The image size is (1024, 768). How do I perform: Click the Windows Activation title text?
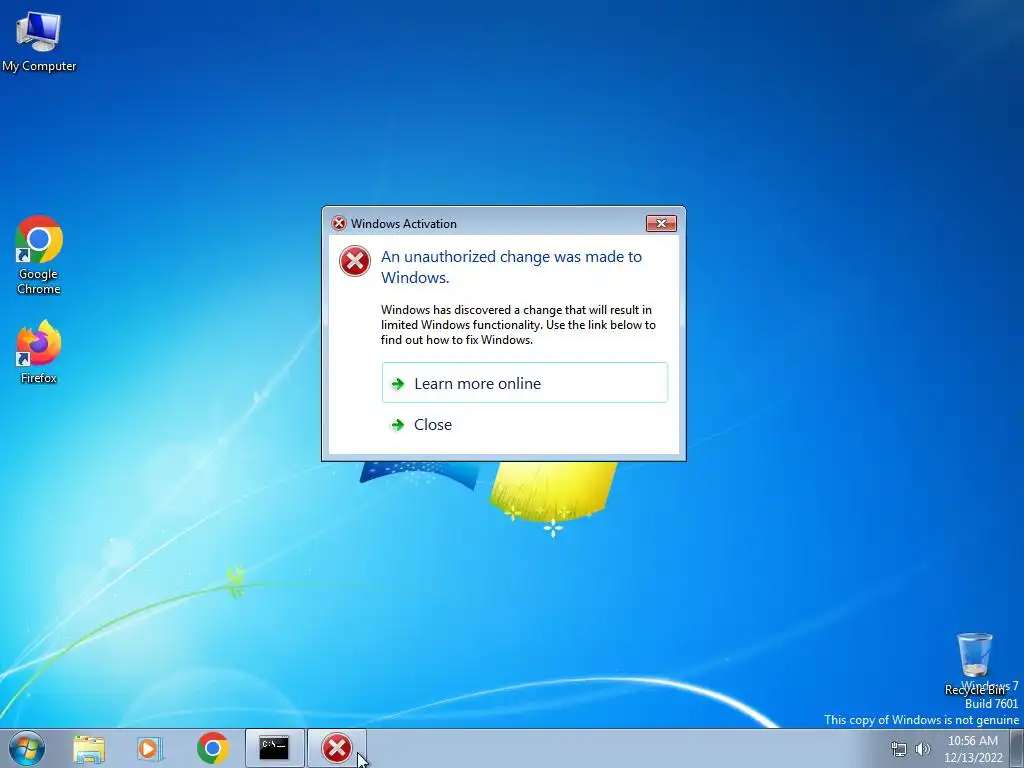(x=404, y=223)
